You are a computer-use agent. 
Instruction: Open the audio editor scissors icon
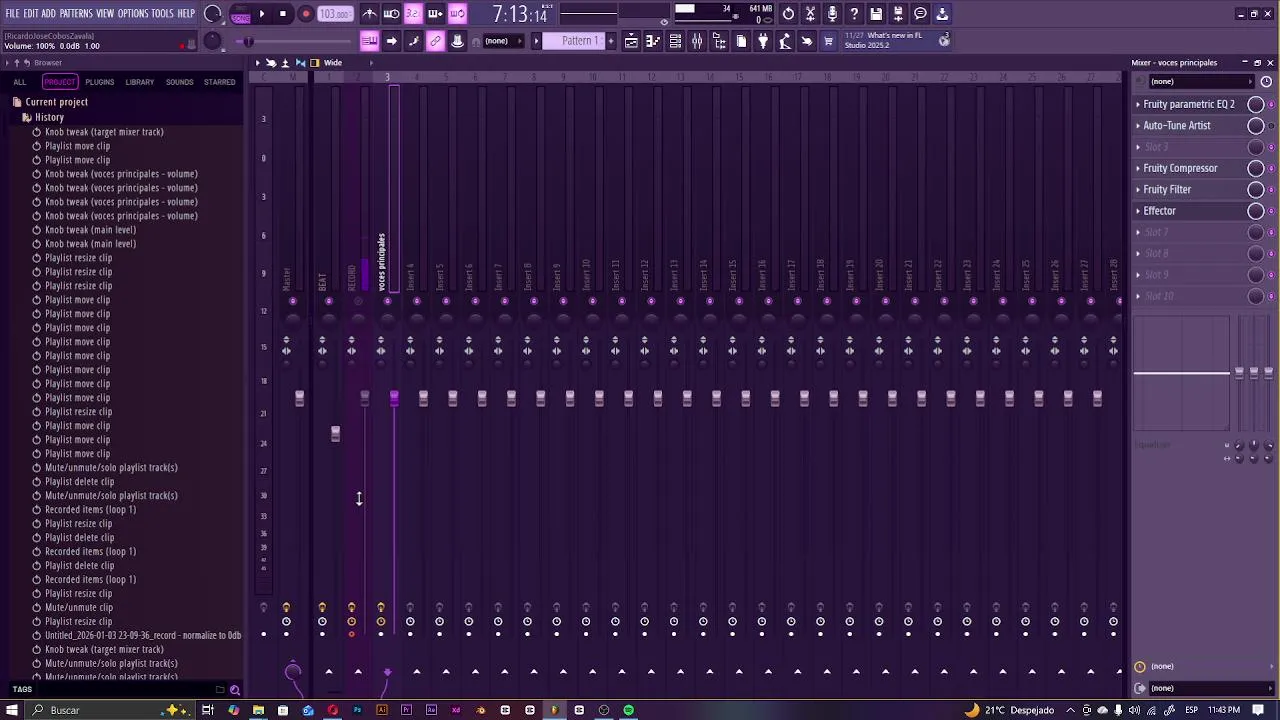810,14
